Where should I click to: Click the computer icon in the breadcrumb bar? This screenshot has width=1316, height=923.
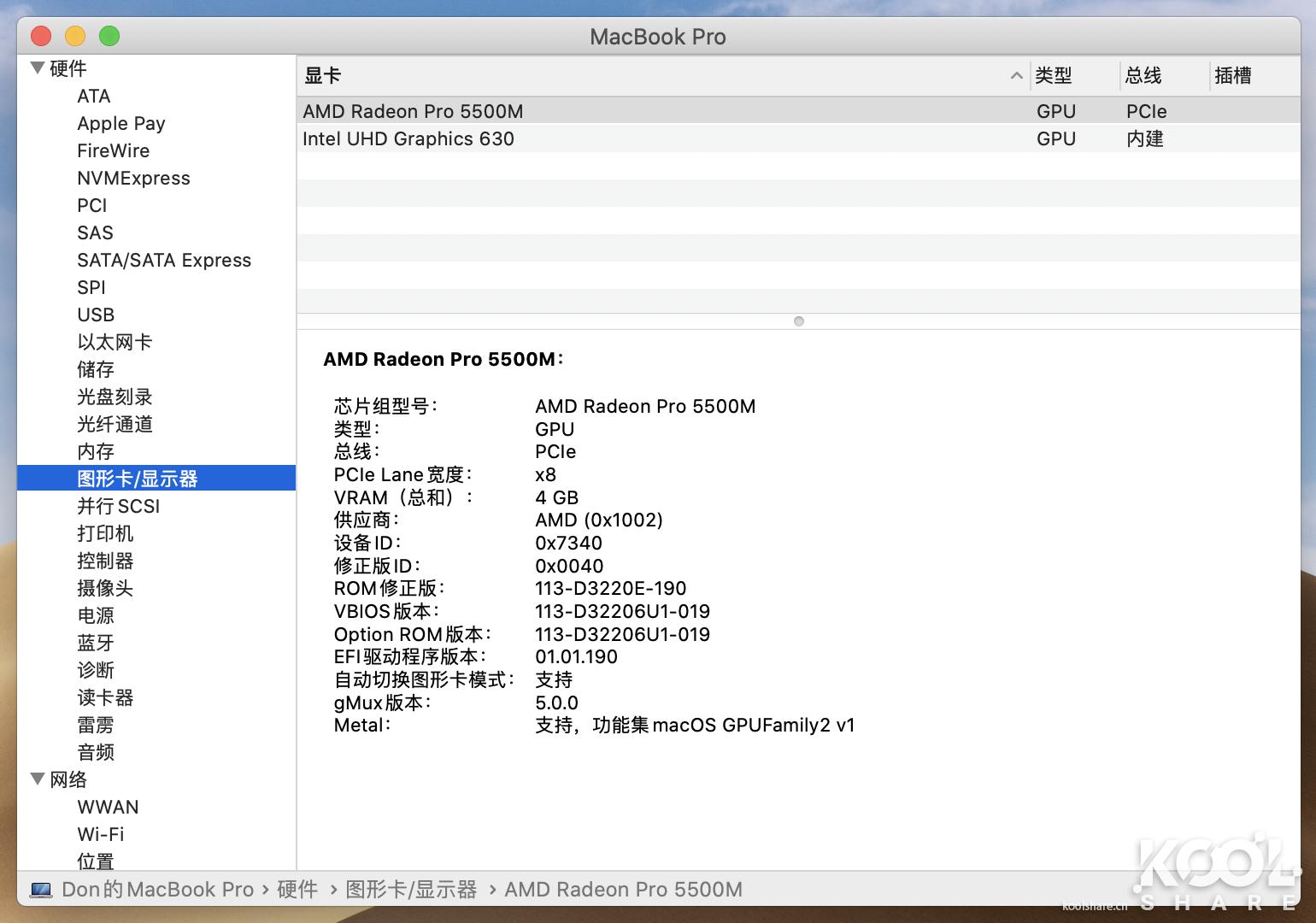(x=40, y=889)
